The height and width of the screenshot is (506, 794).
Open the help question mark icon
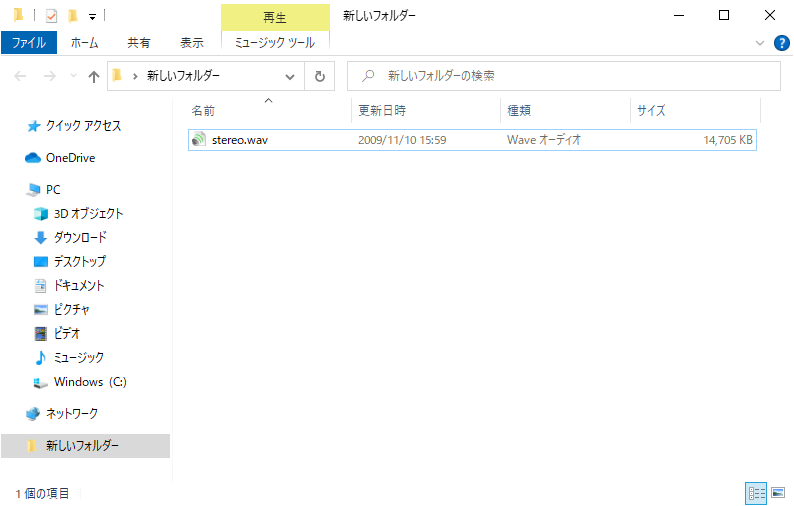coord(781,43)
